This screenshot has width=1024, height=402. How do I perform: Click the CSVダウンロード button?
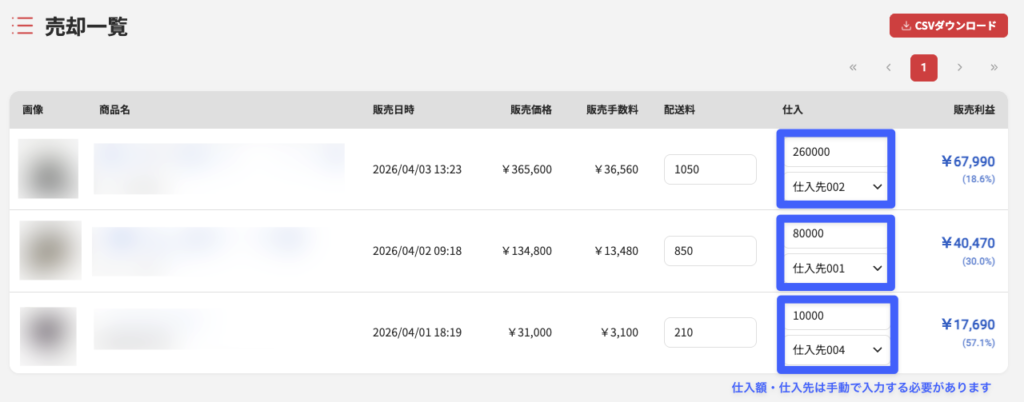point(948,26)
